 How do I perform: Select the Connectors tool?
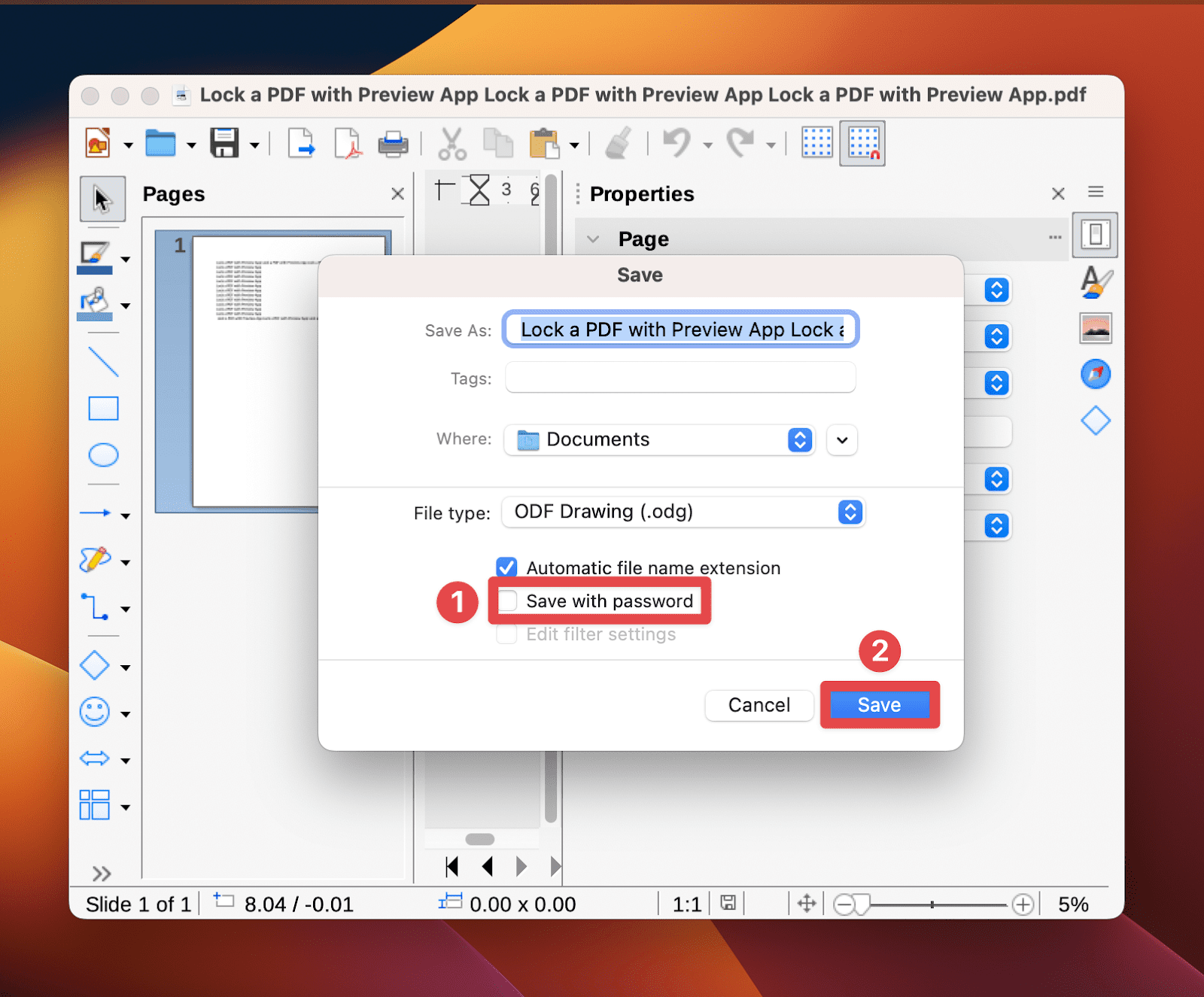coord(96,607)
